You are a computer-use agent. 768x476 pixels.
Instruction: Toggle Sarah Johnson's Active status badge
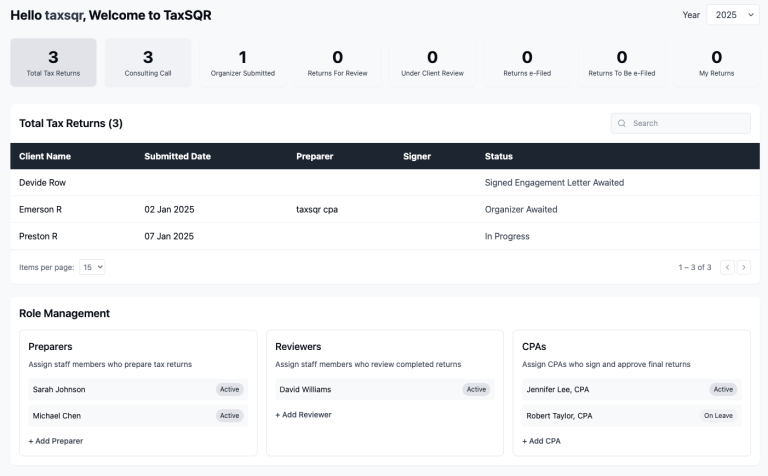point(230,389)
